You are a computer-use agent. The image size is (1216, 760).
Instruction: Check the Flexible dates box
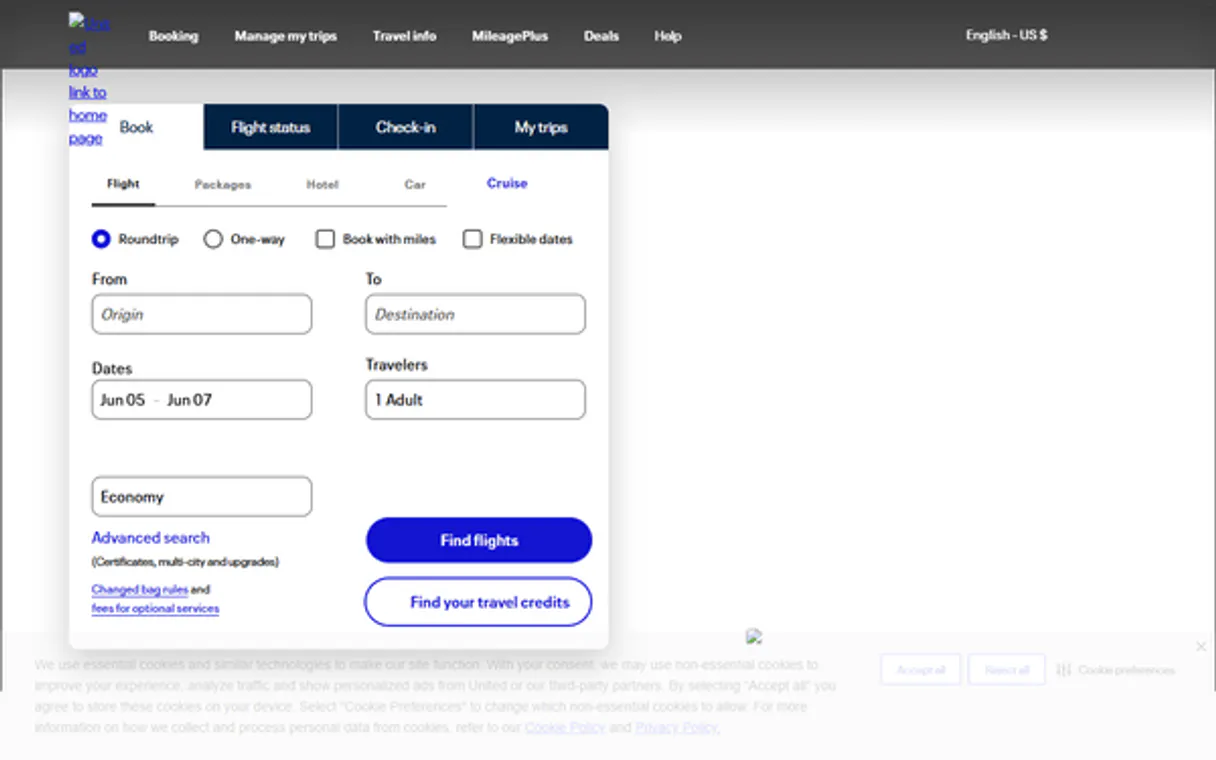tap(472, 240)
